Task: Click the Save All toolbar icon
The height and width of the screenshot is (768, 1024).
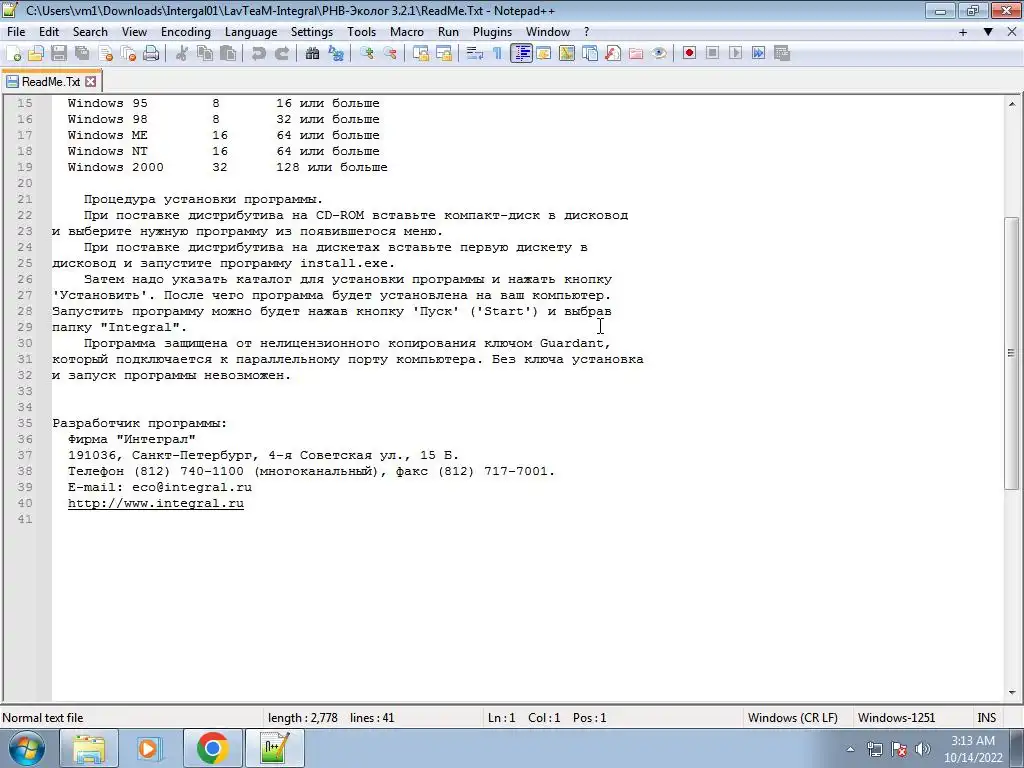Action: (x=82, y=54)
